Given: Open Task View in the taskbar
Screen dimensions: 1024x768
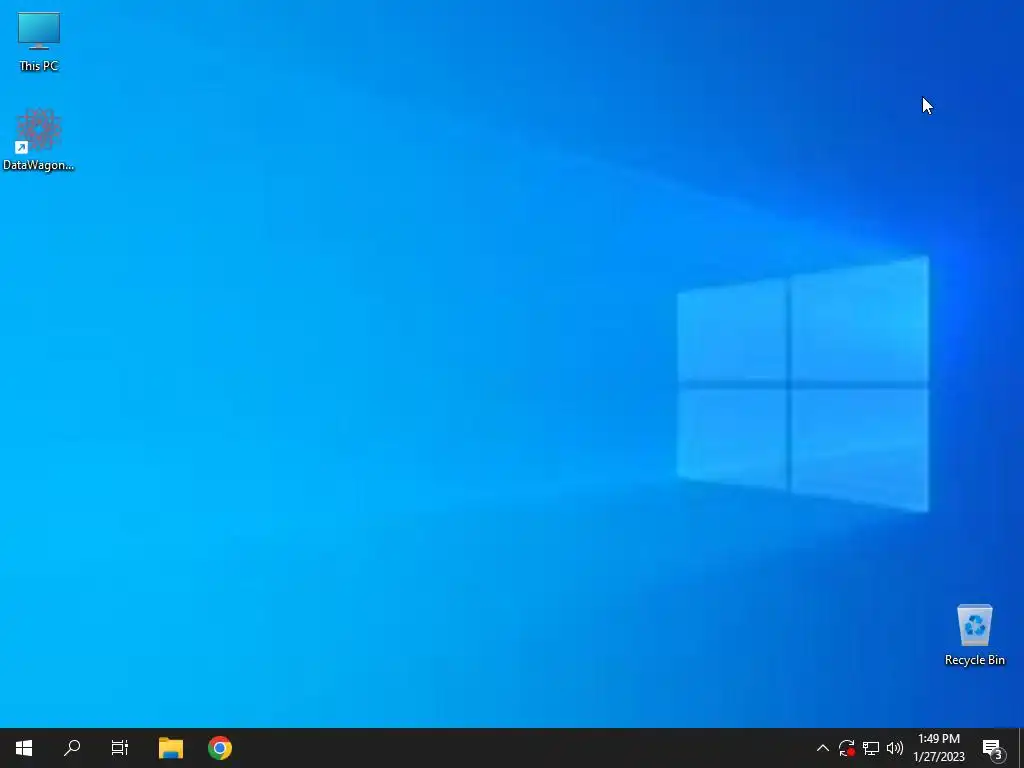Looking at the screenshot, I should 120,748.
